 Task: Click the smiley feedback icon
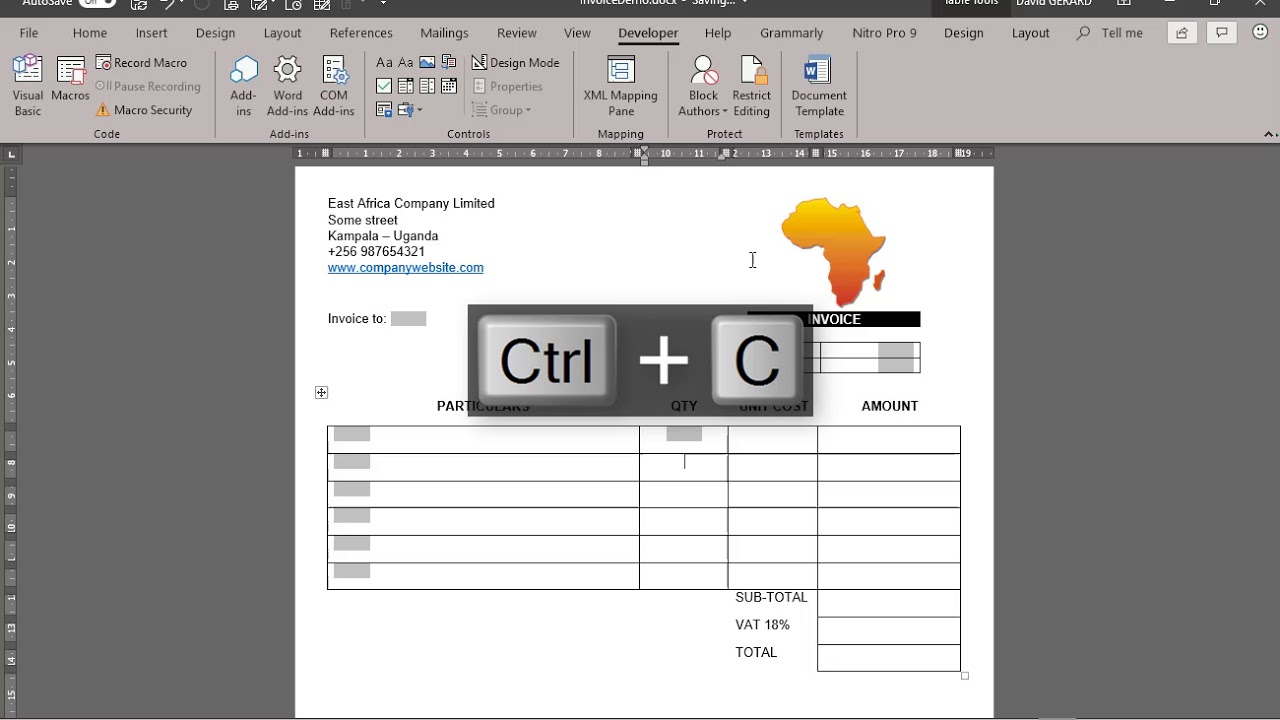(x=1260, y=33)
